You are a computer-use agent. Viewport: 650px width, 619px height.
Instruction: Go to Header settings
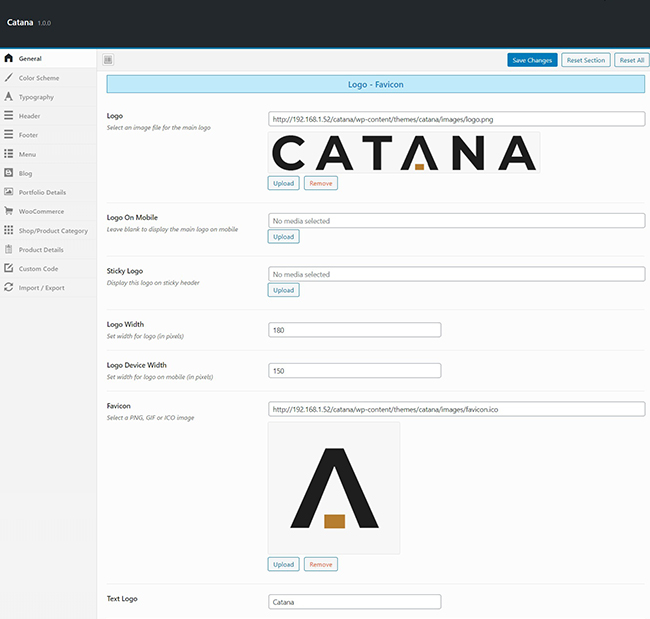[48, 116]
